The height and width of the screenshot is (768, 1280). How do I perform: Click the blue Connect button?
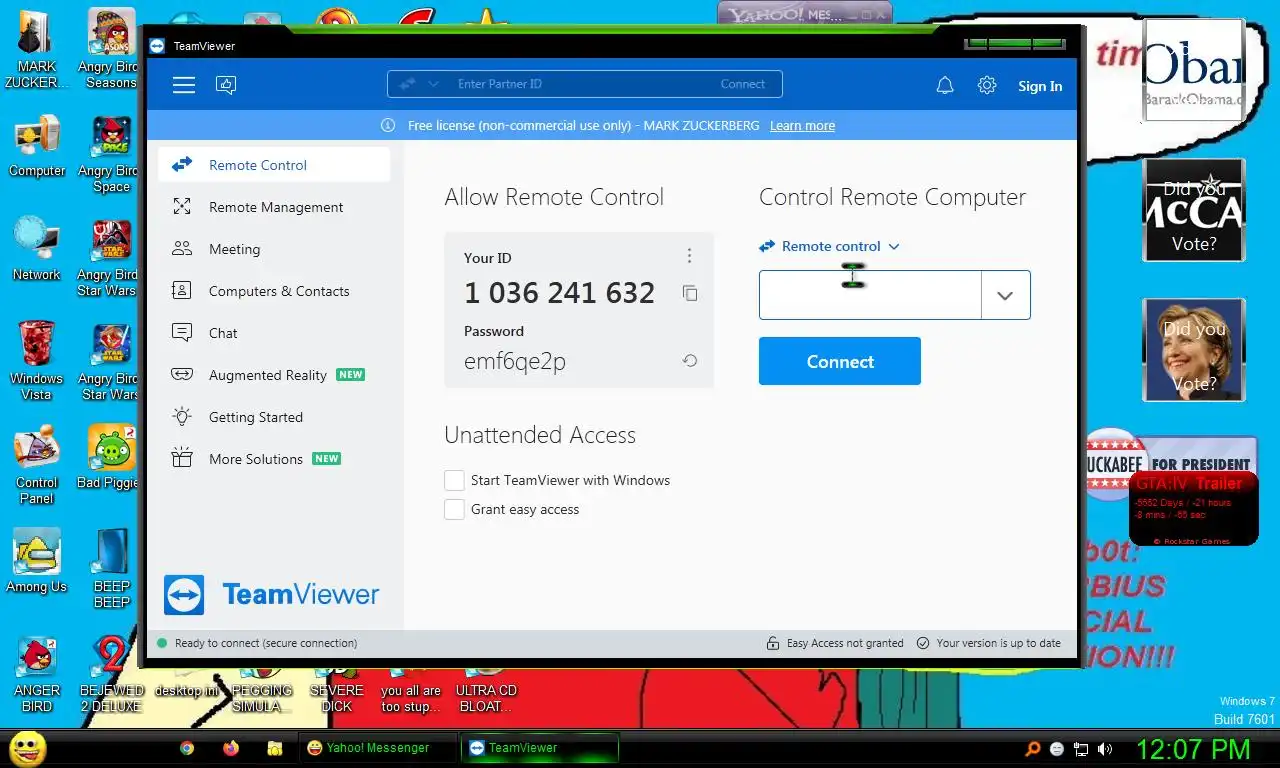coord(840,361)
